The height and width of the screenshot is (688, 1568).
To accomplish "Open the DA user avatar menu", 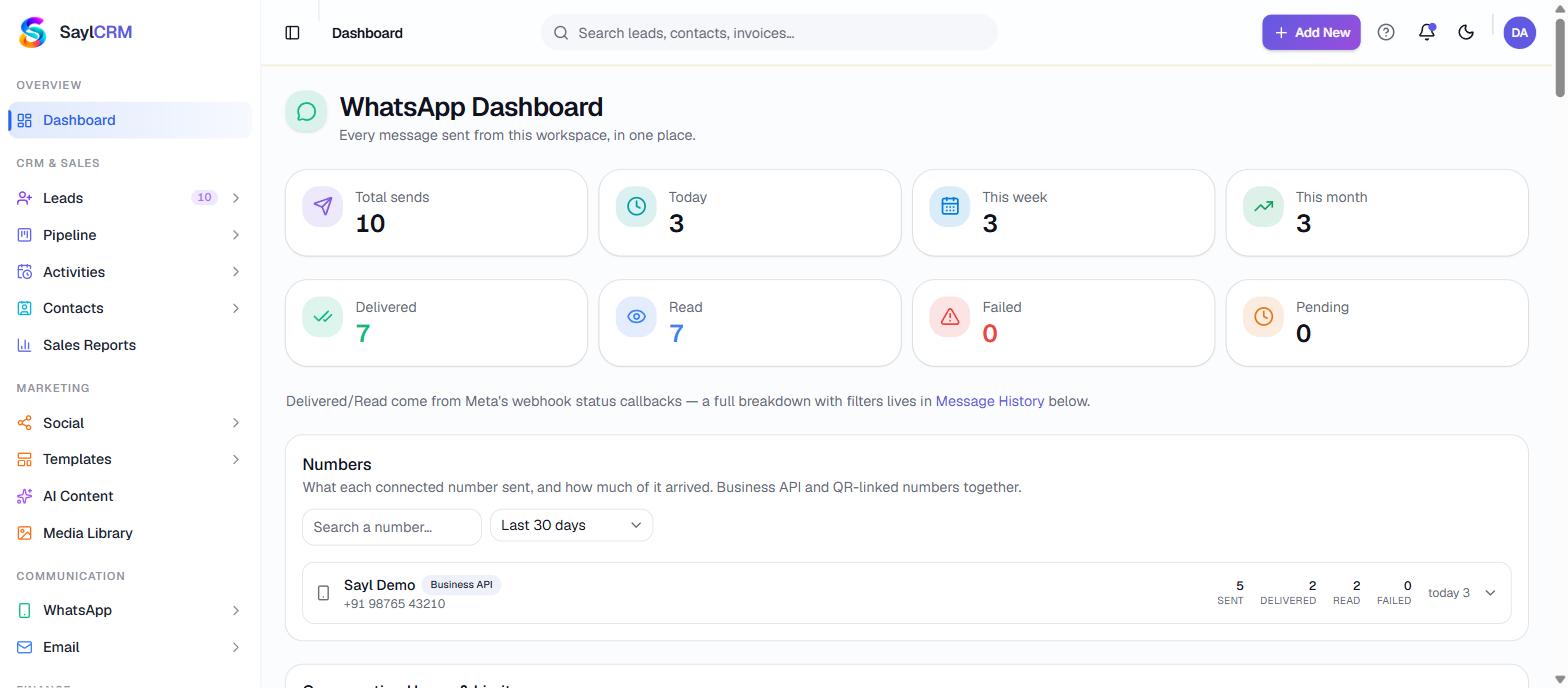I will (x=1519, y=32).
